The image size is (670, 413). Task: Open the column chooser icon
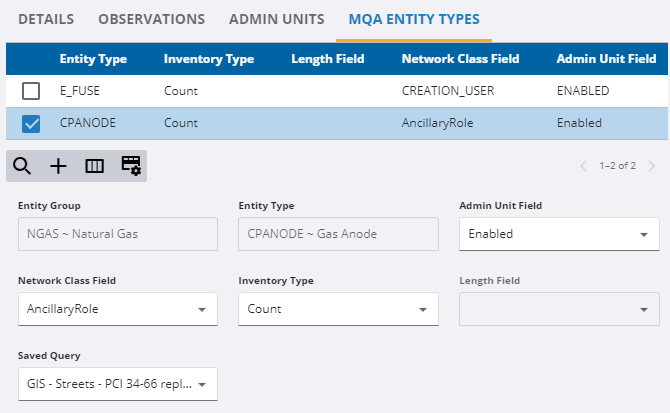(x=94, y=166)
